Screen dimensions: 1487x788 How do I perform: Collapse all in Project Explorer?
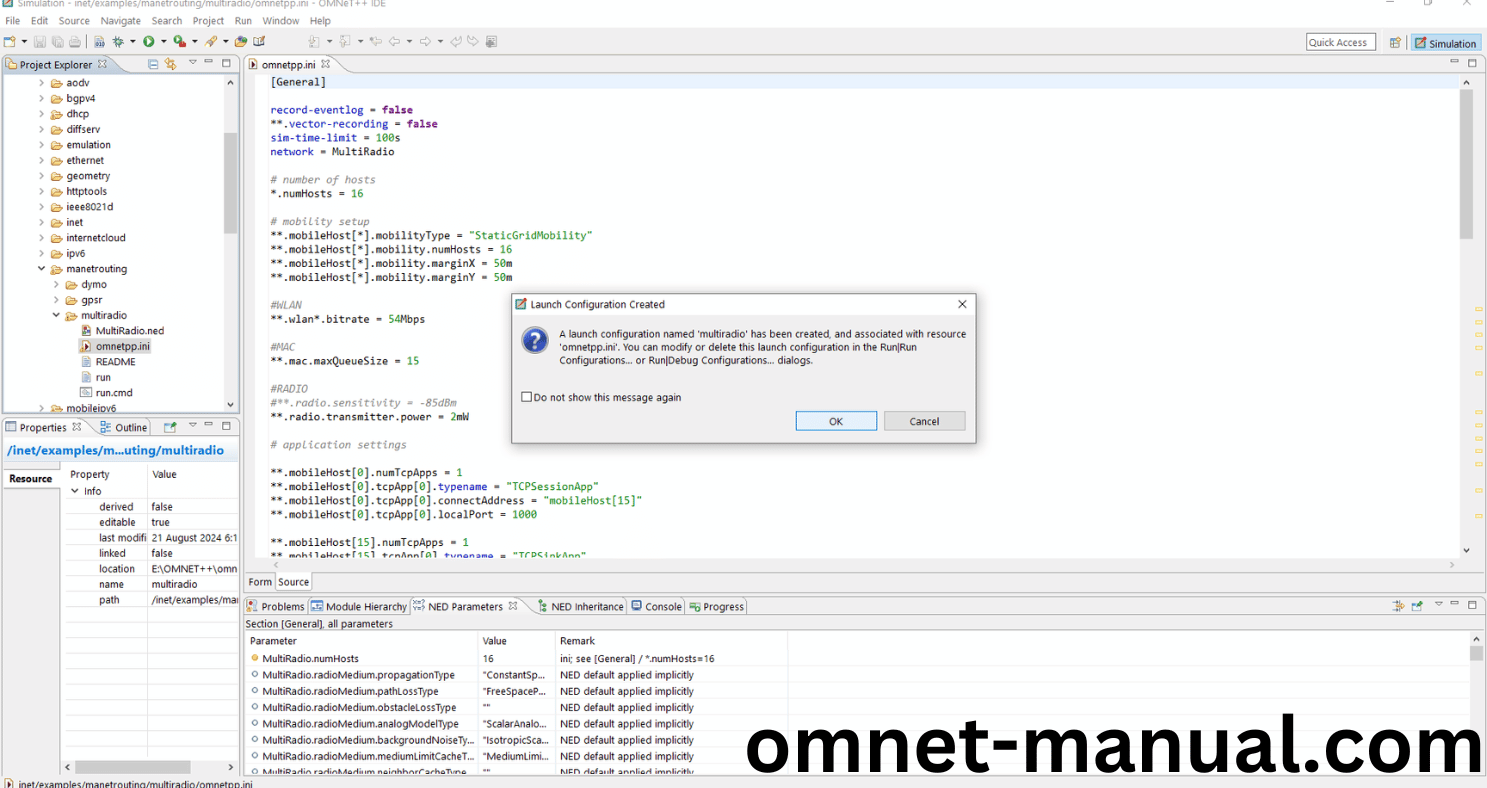point(153,64)
